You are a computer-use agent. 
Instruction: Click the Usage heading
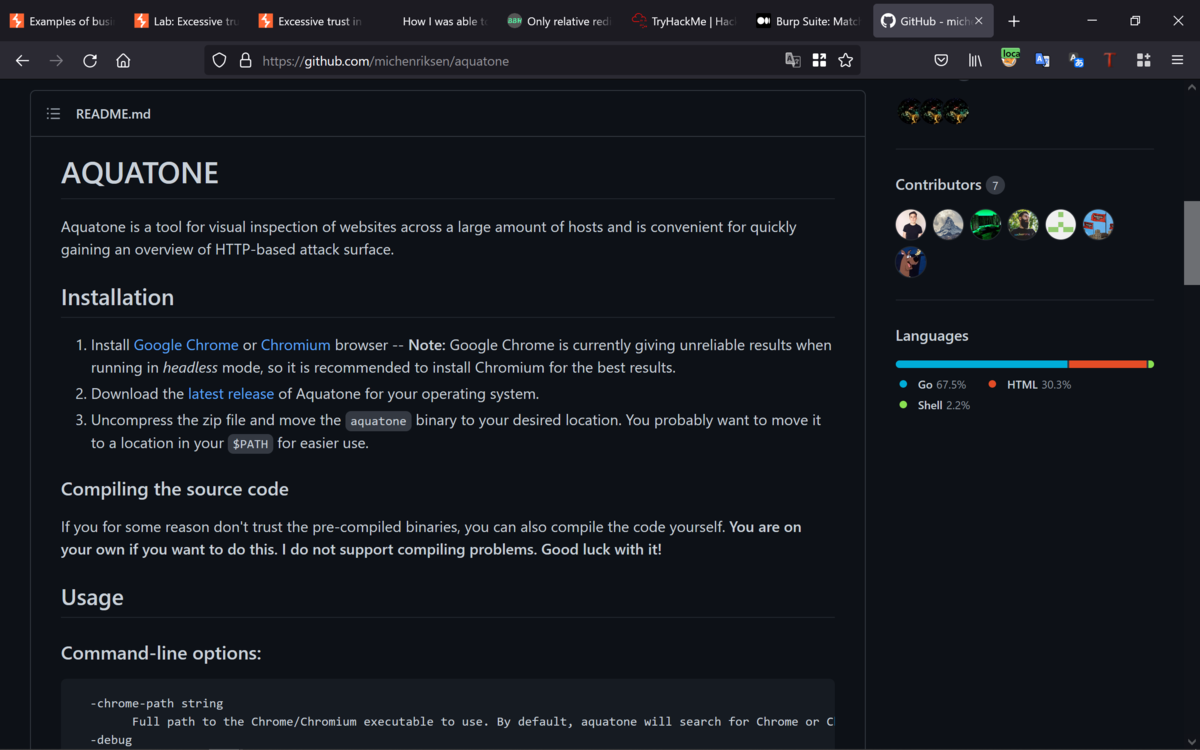point(92,597)
